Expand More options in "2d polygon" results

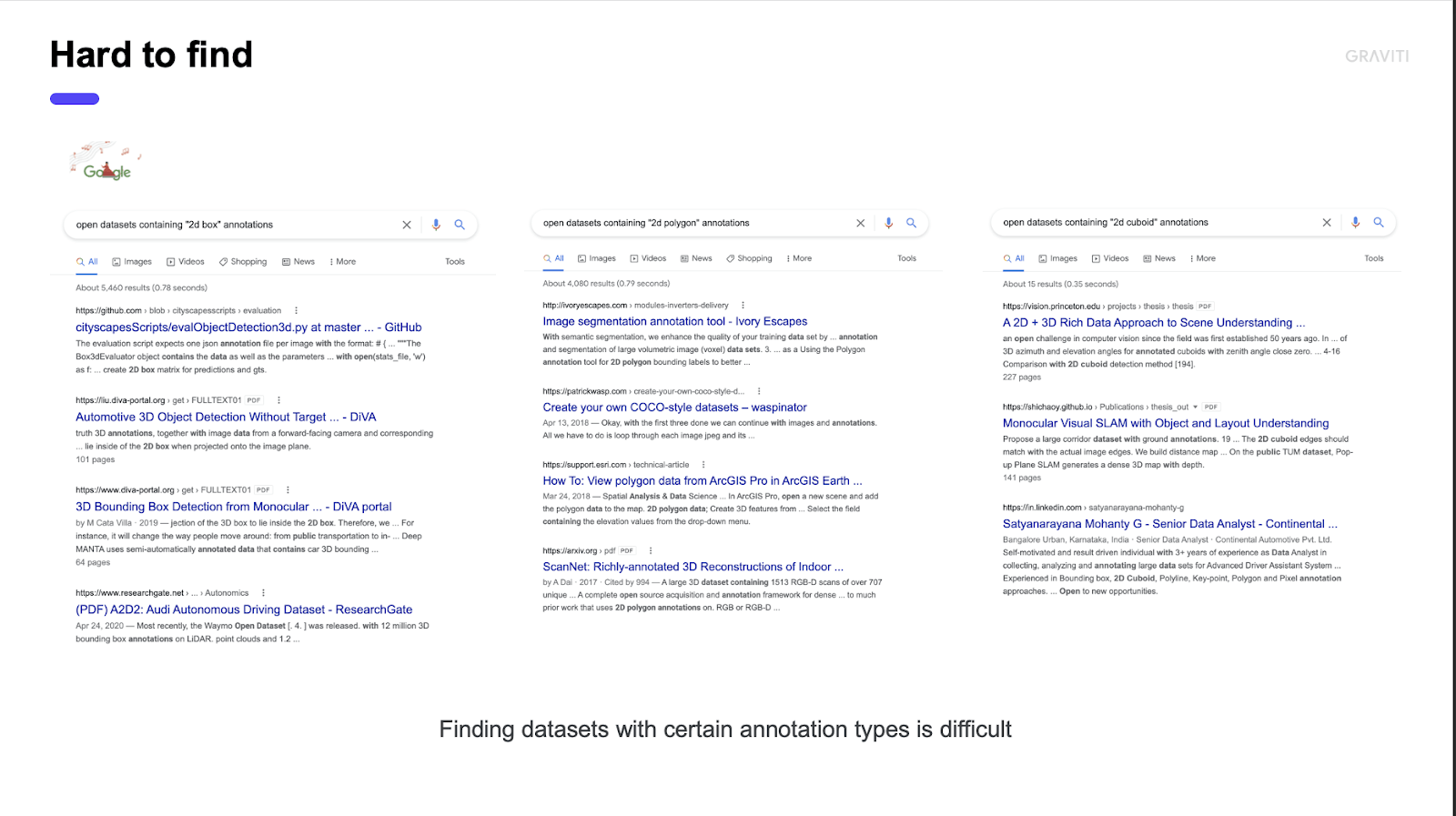799,258
